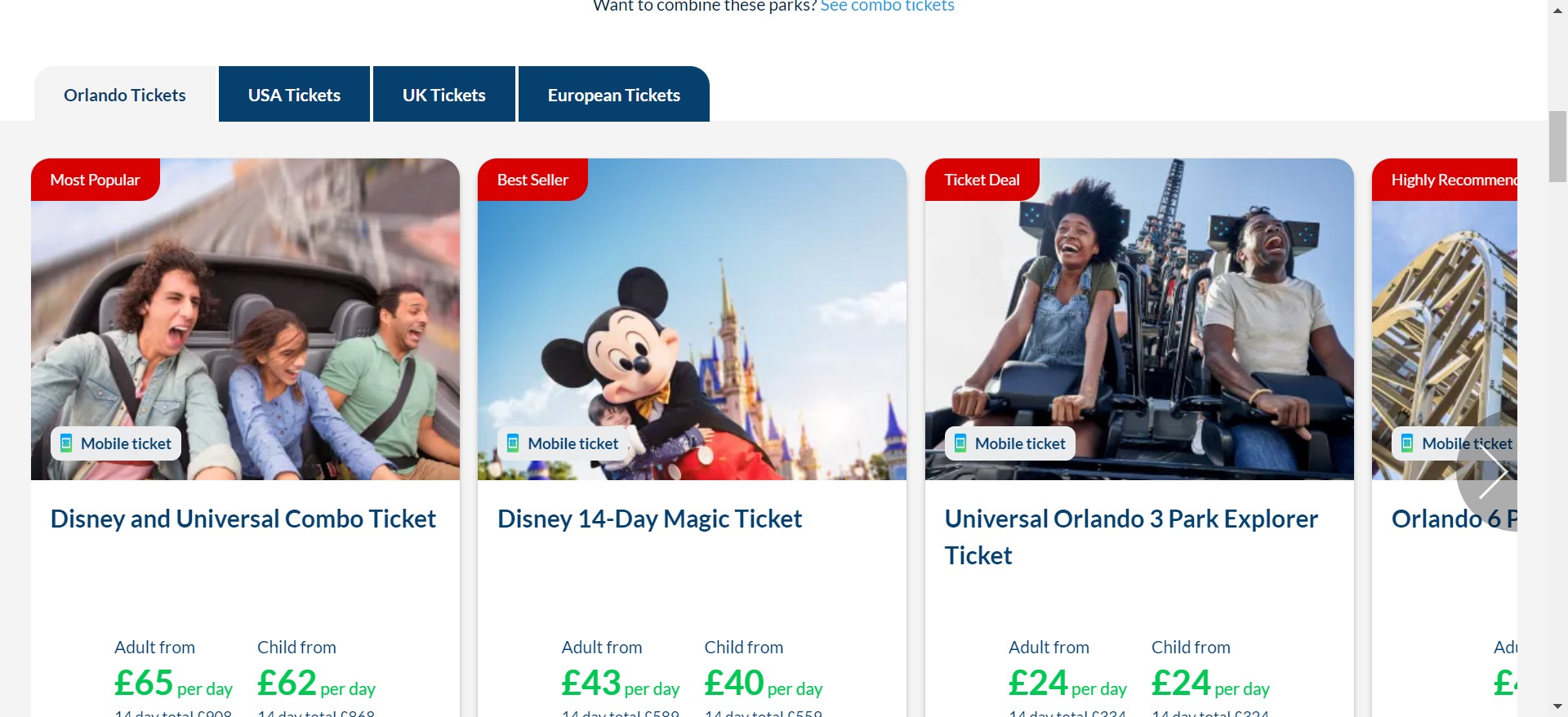Image resolution: width=1568 pixels, height=717 pixels.
Task: Click the scrollbar up arrow
Action: [1557, 7]
